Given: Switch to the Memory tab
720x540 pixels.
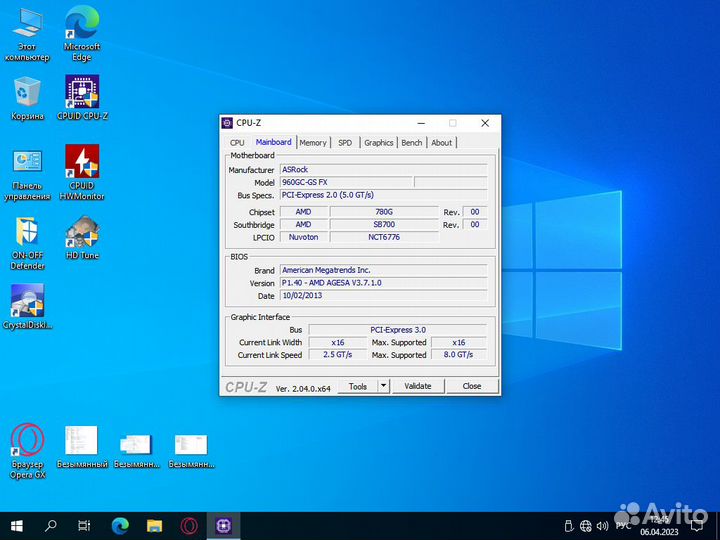Looking at the screenshot, I should 313,143.
